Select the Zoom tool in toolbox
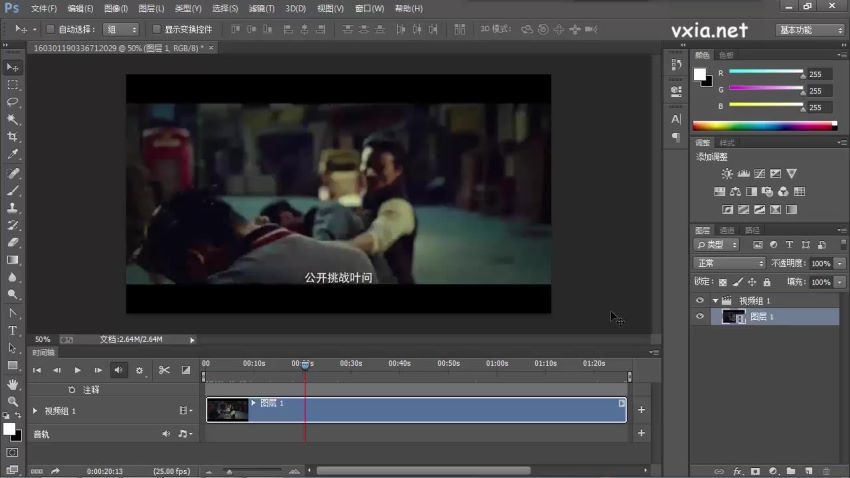Image resolution: width=850 pixels, height=478 pixels. pyautogui.click(x=12, y=402)
